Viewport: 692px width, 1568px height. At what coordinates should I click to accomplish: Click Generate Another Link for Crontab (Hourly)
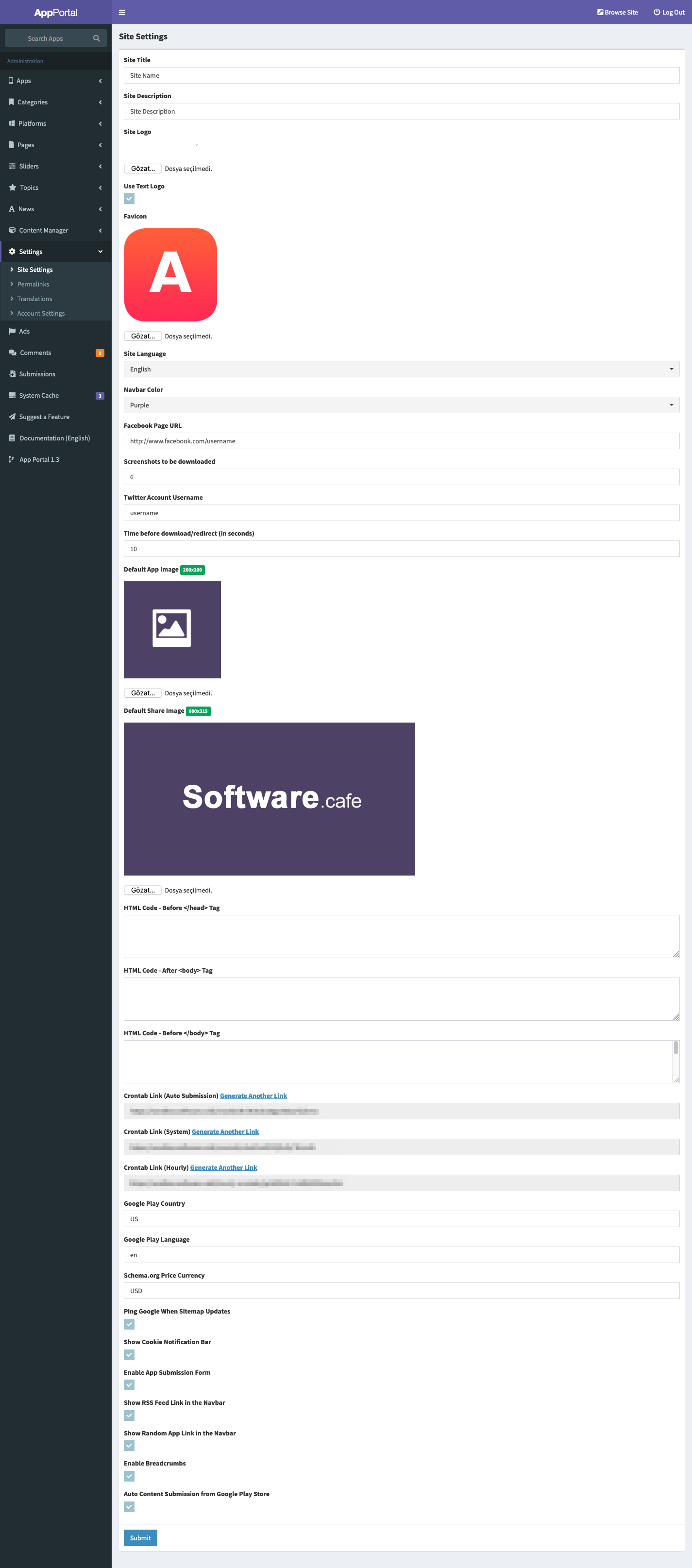(223, 1167)
